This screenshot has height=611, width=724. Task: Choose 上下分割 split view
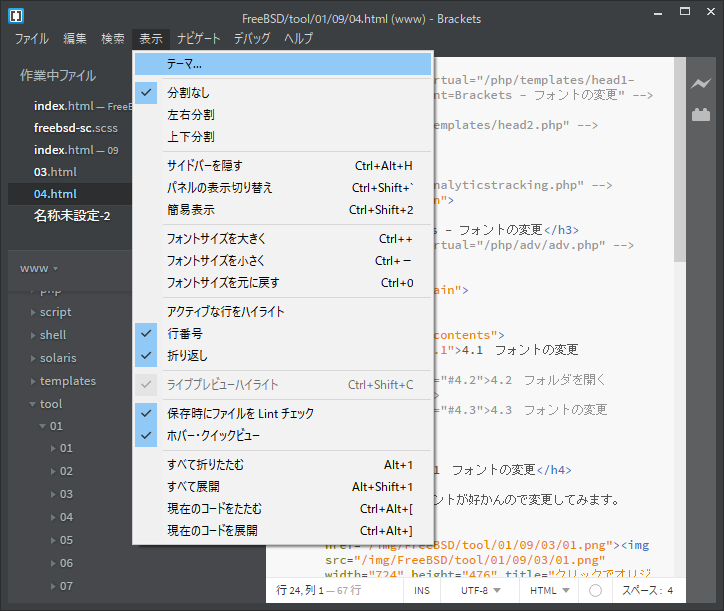[283, 137]
